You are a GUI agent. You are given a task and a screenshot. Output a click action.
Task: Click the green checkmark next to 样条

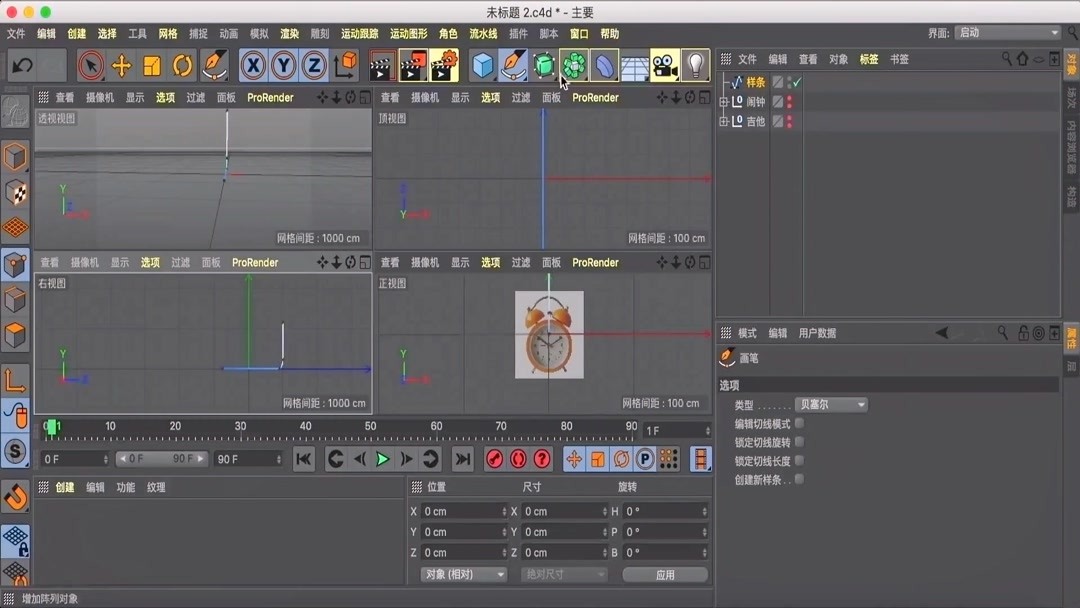pyautogui.click(x=795, y=82)
